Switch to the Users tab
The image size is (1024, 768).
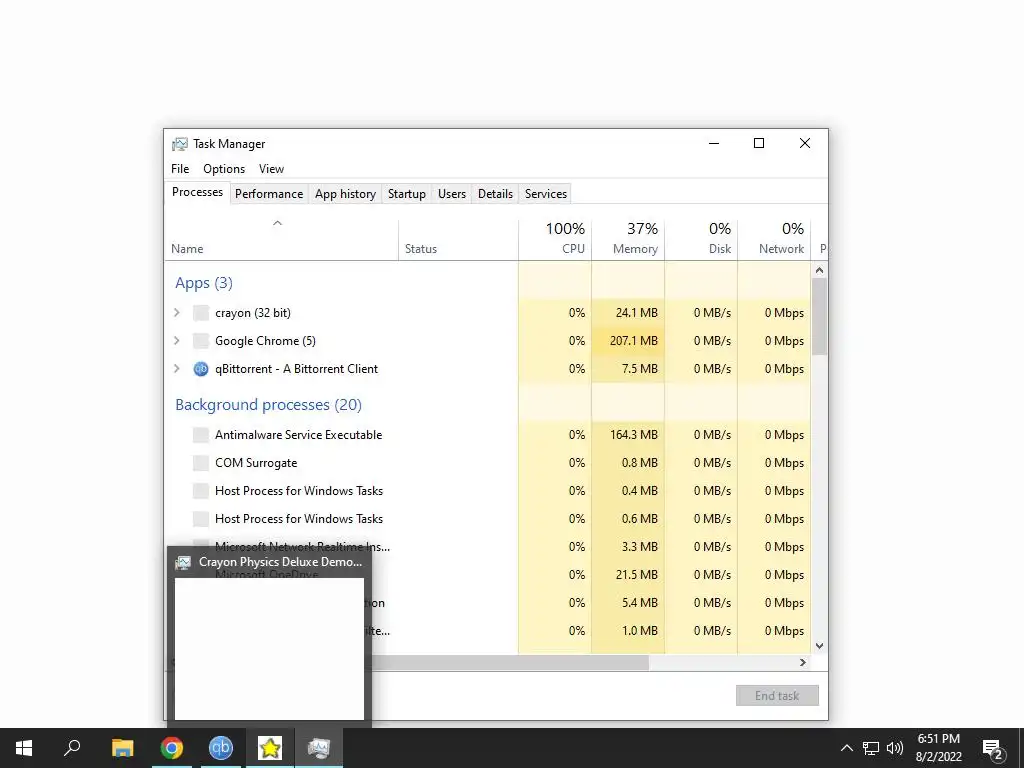[x=452, y=194]
